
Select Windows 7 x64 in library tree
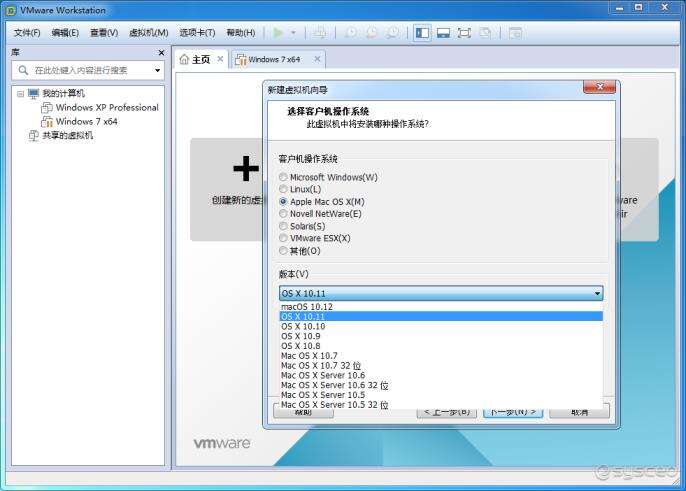tap(87, 122)
